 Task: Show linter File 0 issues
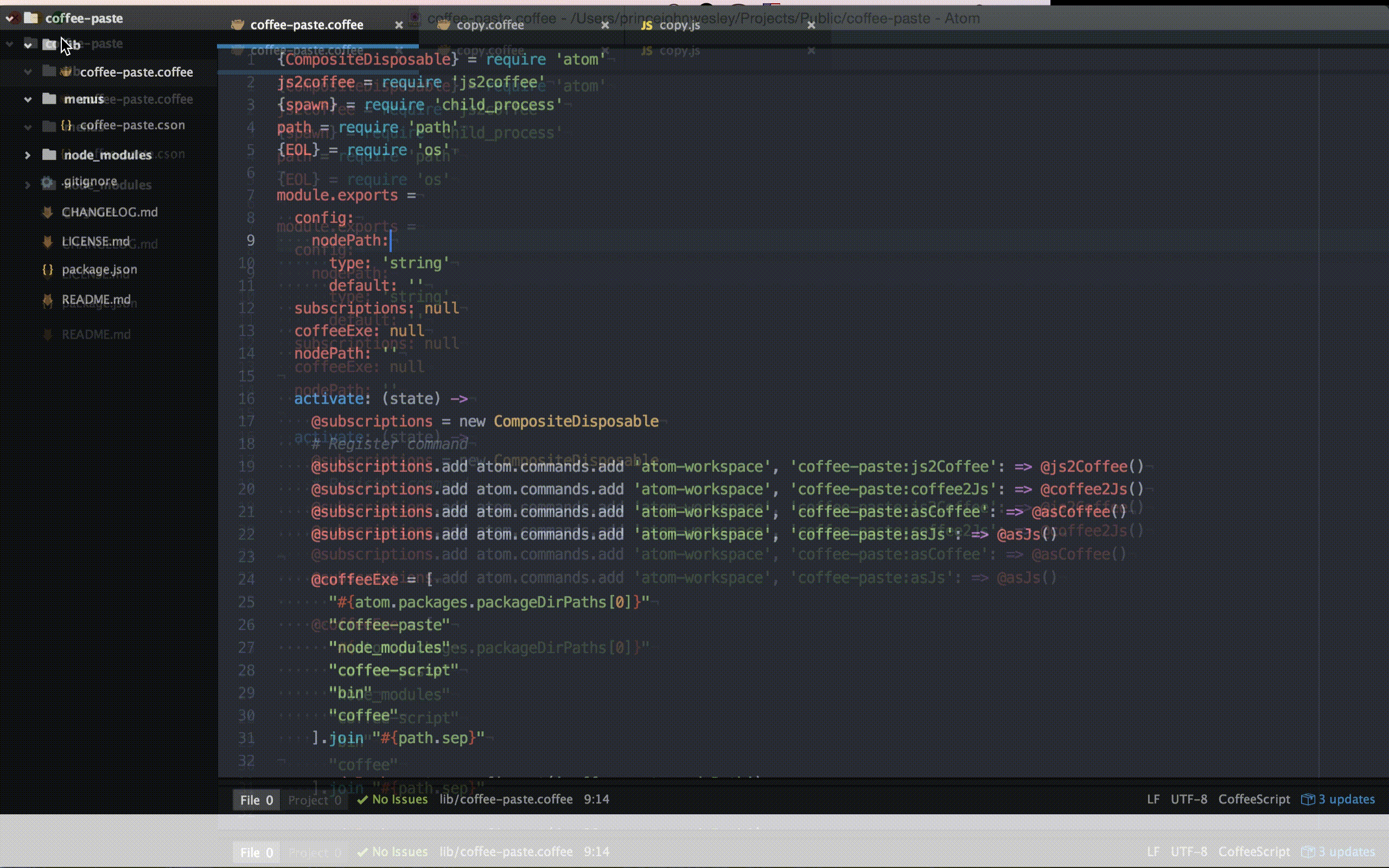(x=257, y=800)
